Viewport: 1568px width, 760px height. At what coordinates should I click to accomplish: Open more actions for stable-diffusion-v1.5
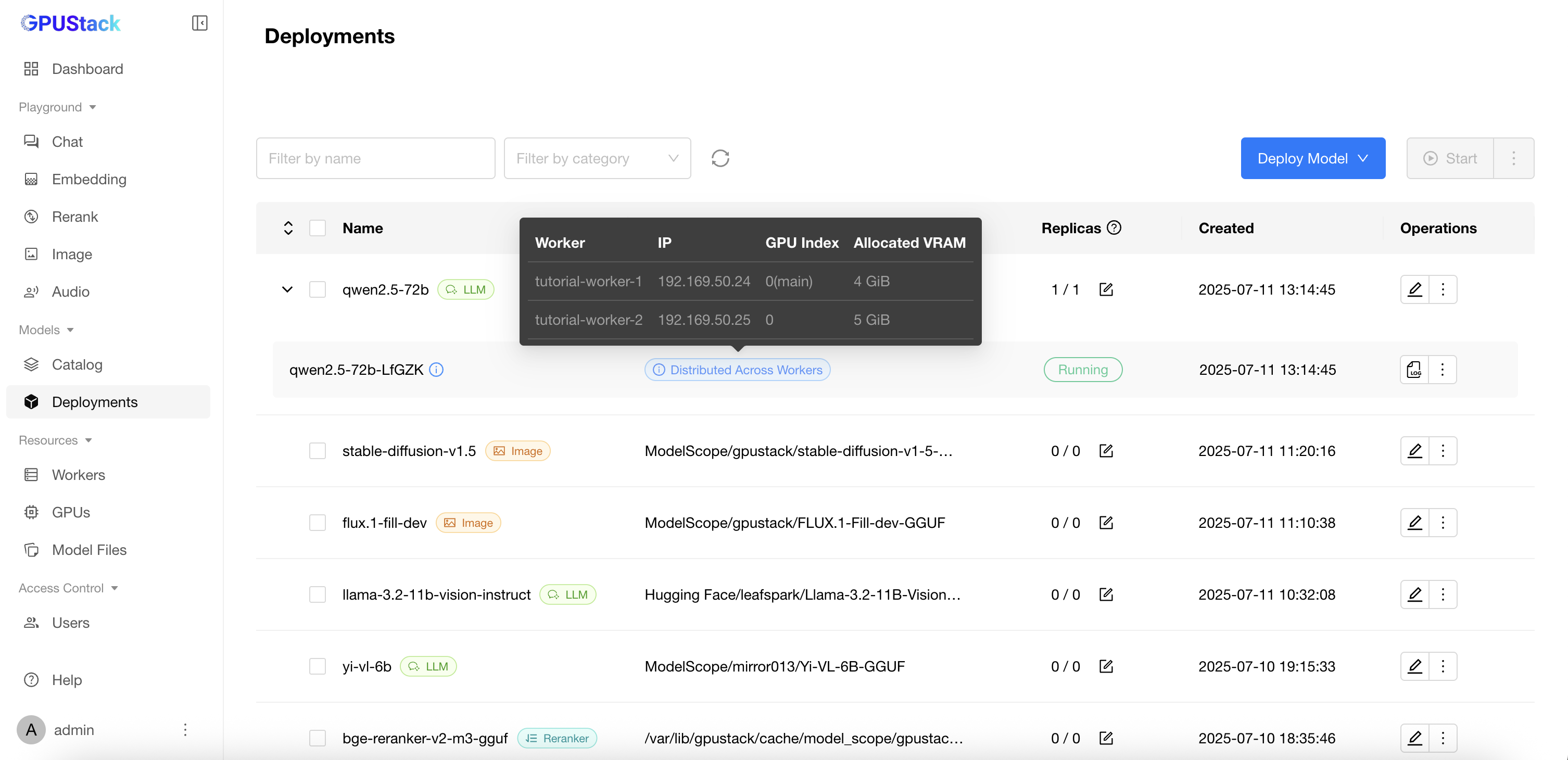click(x=1443, y=451)
